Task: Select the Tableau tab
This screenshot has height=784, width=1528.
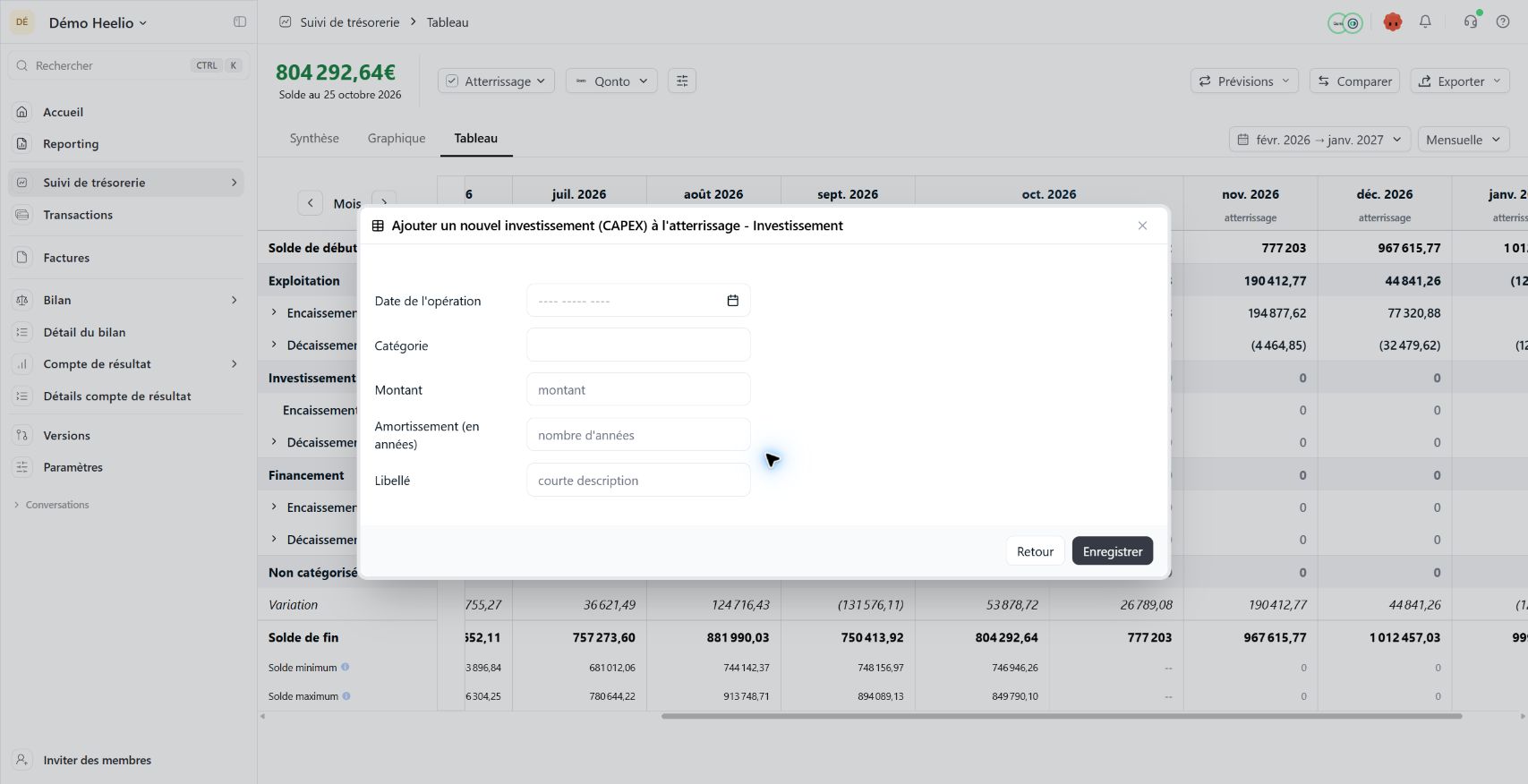Action: click(475, 138)
